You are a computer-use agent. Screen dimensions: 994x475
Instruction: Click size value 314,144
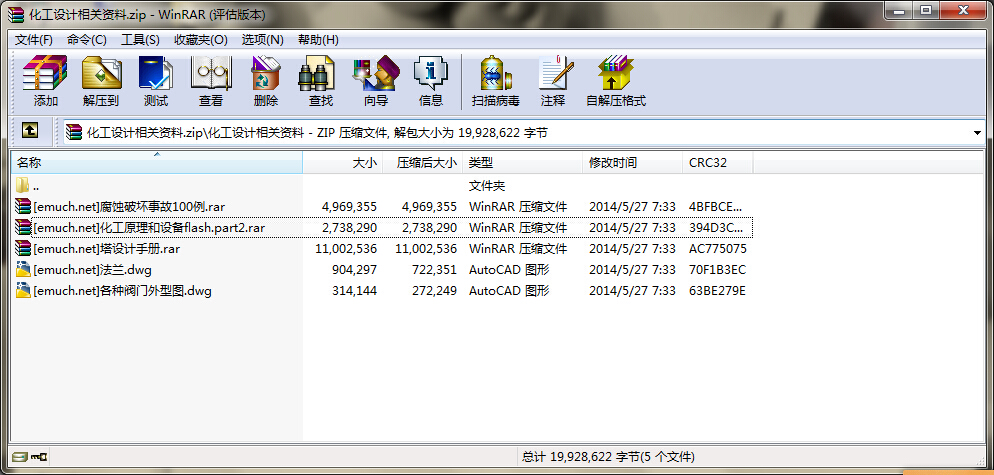354,292
